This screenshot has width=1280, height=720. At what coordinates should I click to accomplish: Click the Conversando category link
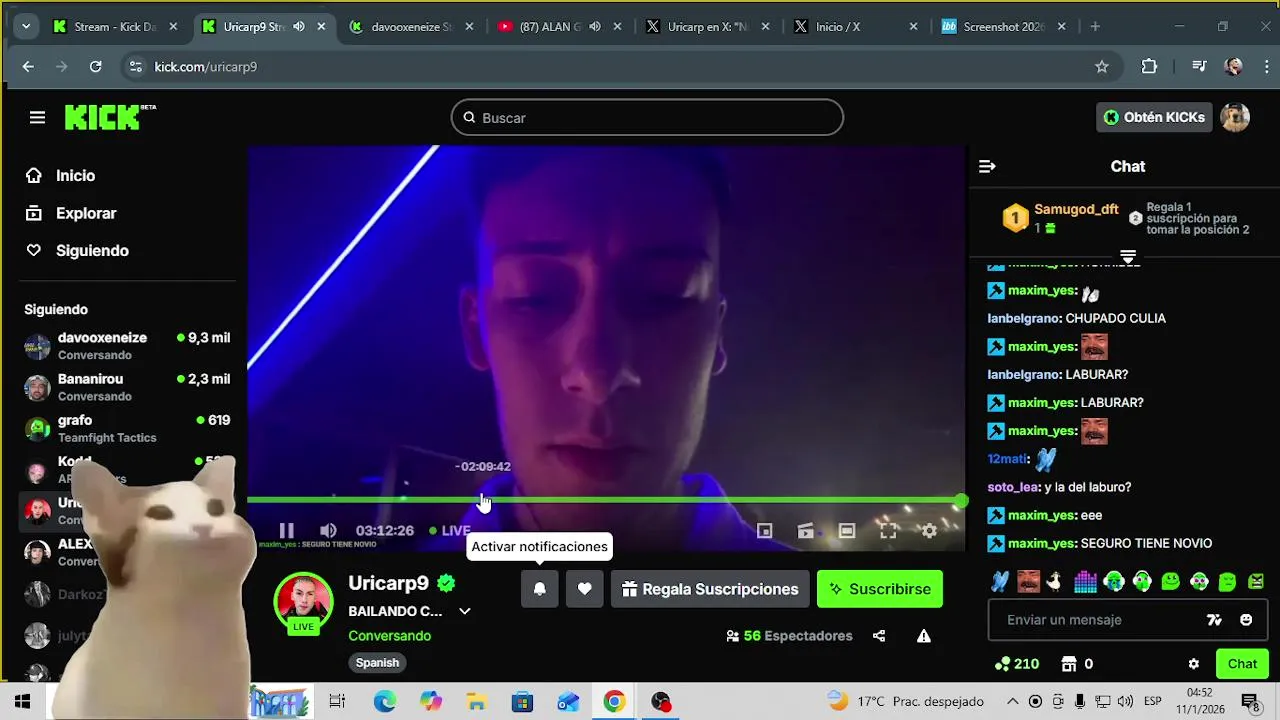click(389, 636)
